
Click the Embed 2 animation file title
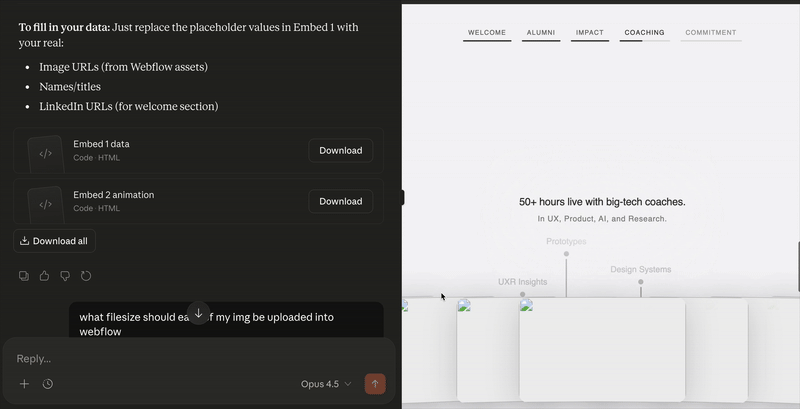(x=113, y=195)
